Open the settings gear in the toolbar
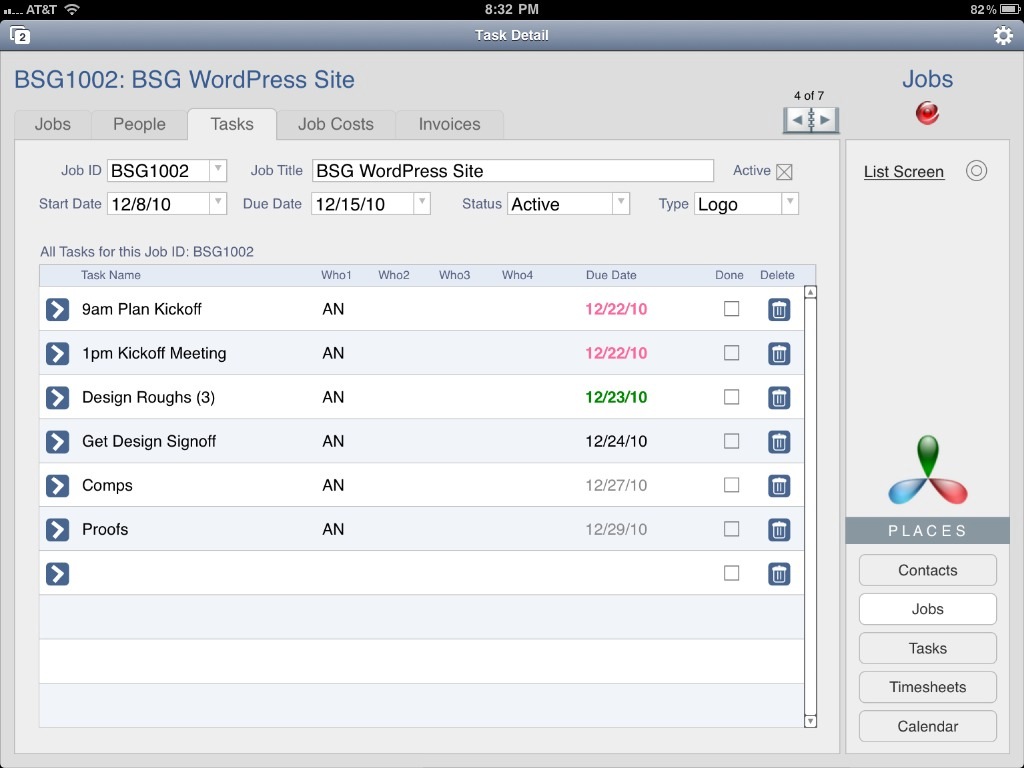This screenshot has width=1024, height=768. [x=1003, y=34]
